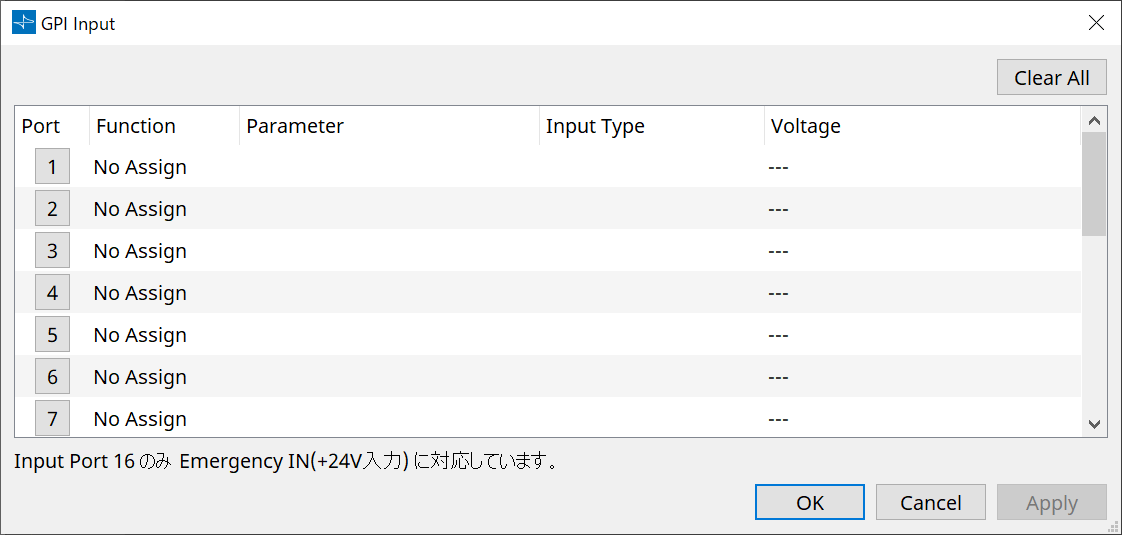The height and width of the screenshot is (535, 1122).
Task: Click the Voltage column header
Action: coord(805,126)
